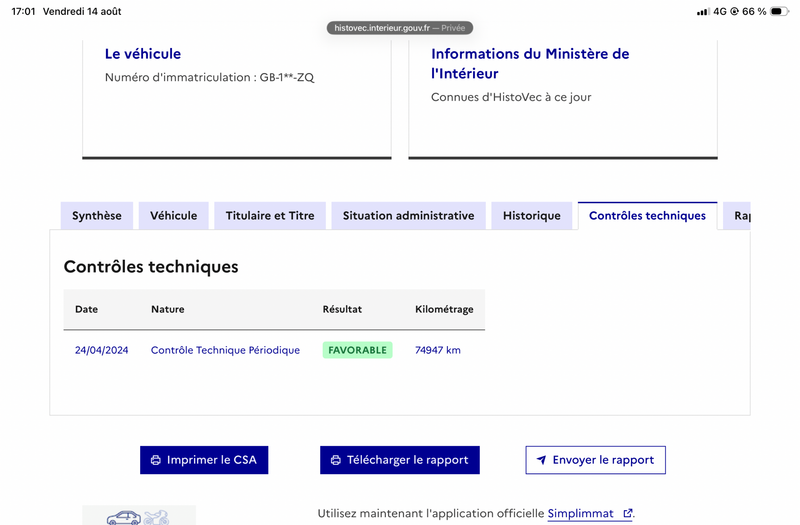Click the Résultat column header

342,309
